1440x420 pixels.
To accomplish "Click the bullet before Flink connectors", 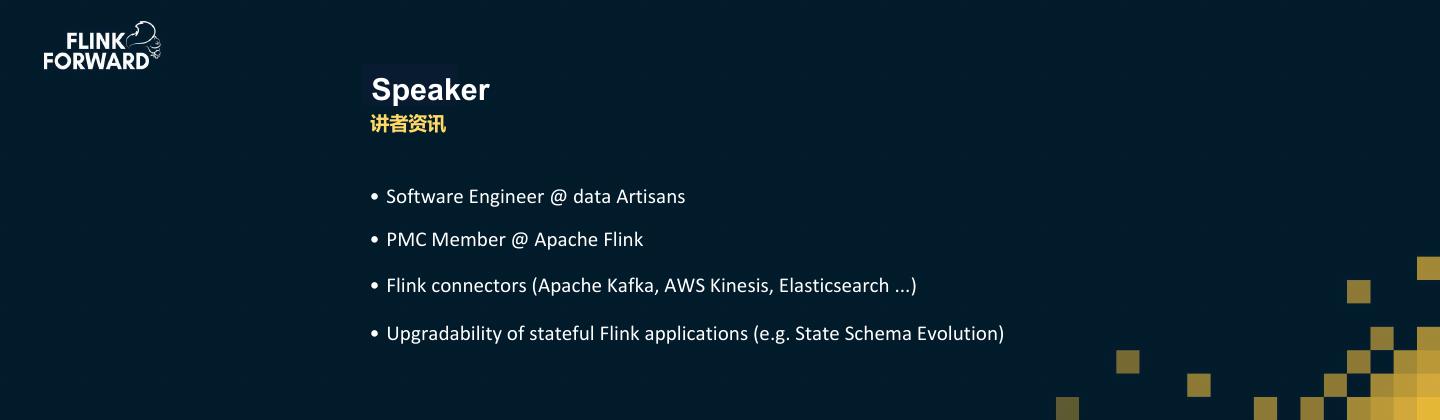I will tap(374, 286).
